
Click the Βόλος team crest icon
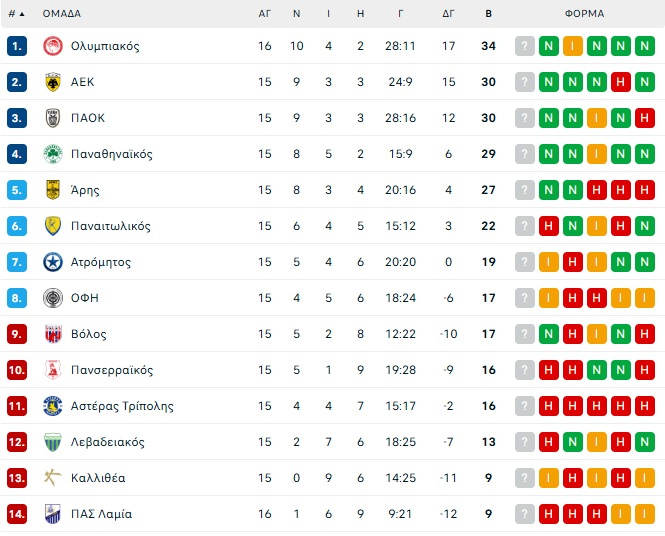tap(53, 334)
